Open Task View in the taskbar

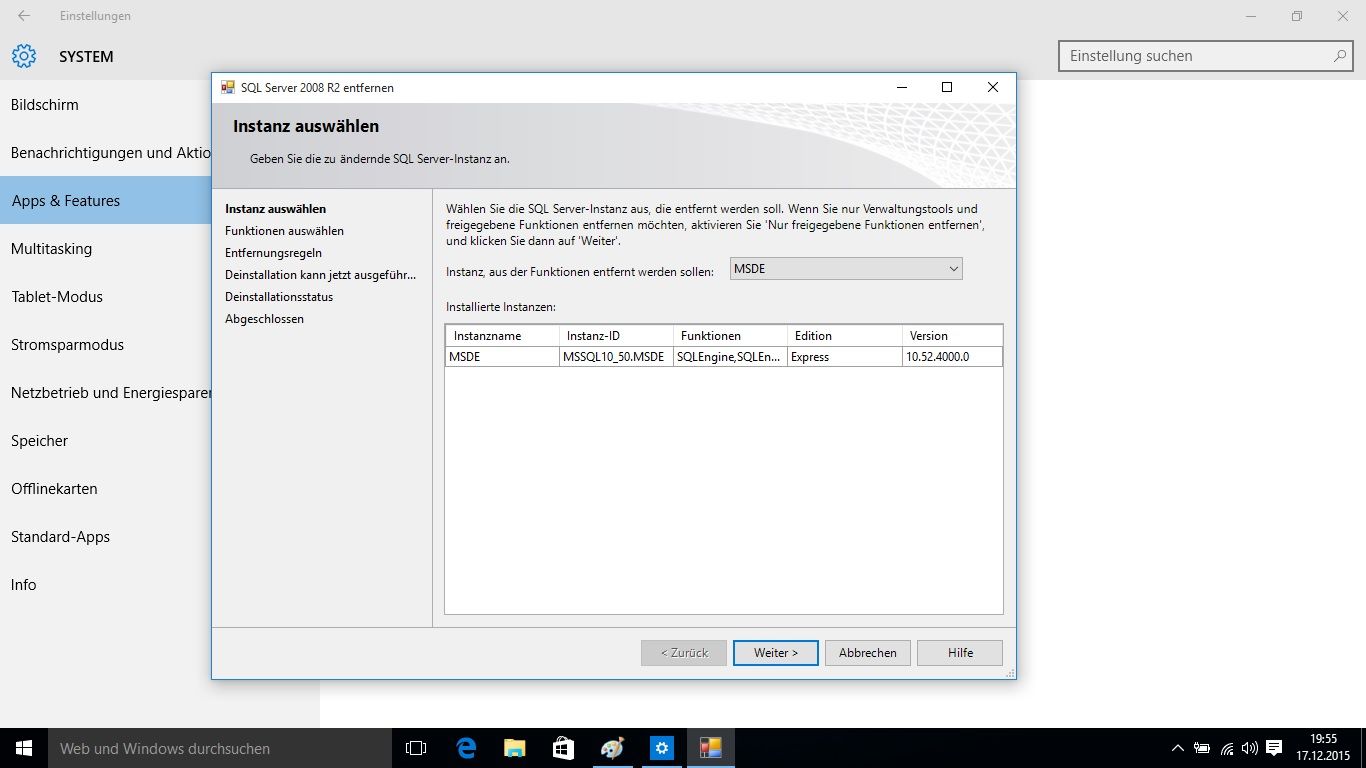point(416,748)
